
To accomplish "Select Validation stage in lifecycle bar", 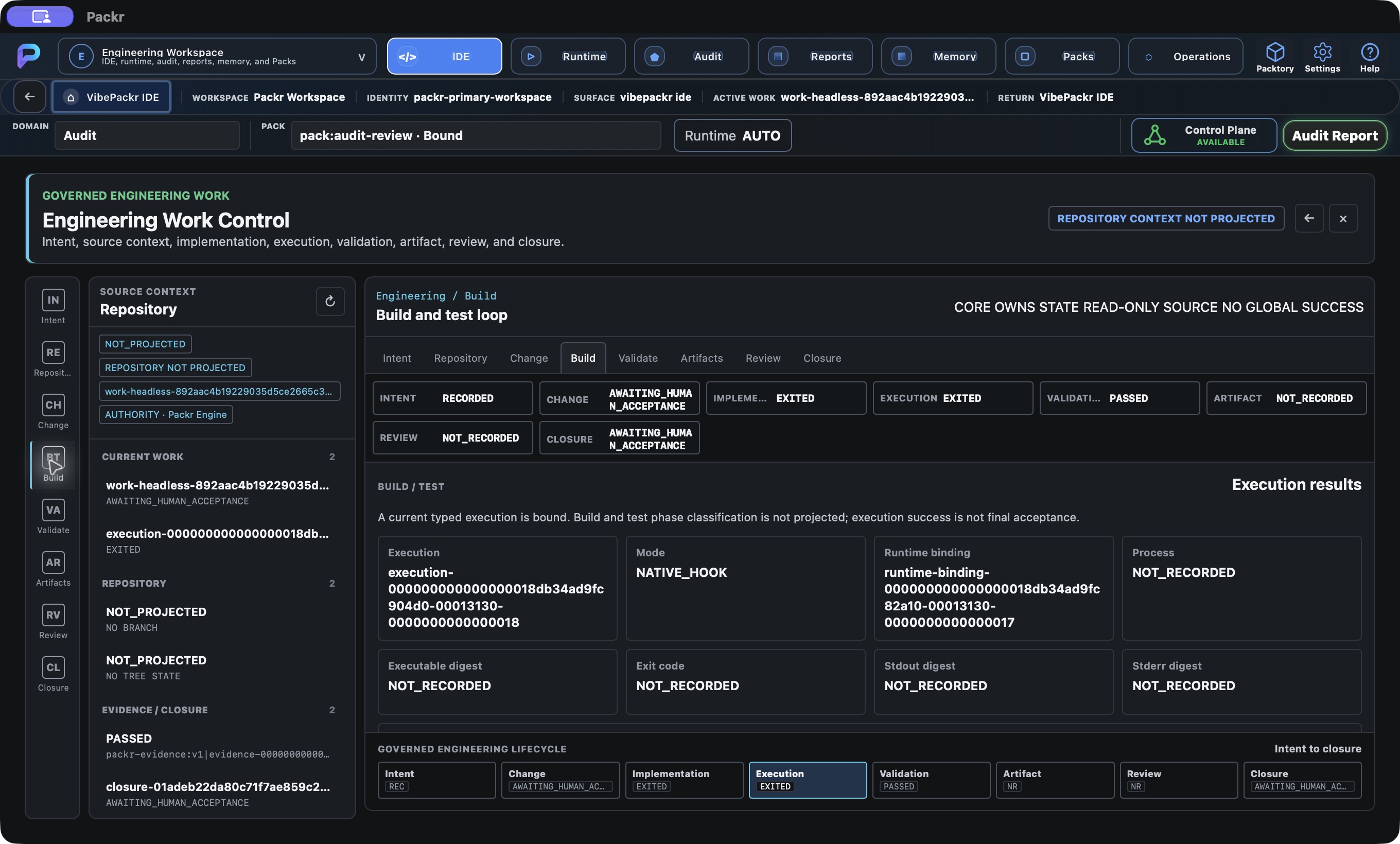I will pyautogui.click(x=931, y=779).
